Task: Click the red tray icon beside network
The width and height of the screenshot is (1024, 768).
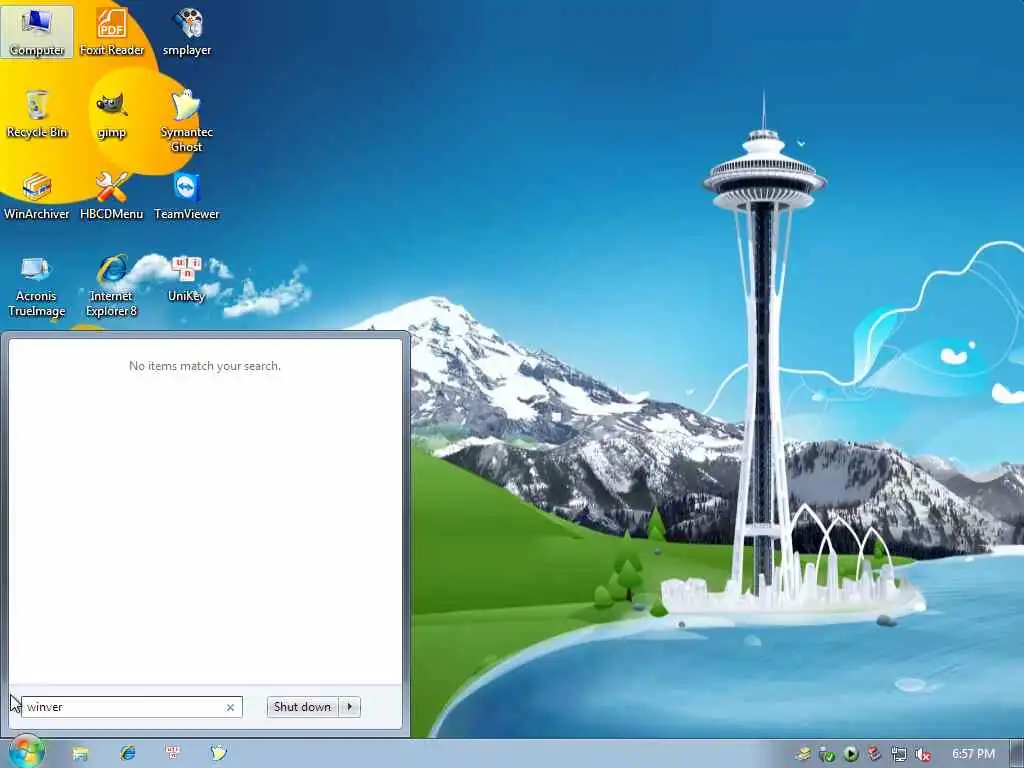Action: (874, 754)
